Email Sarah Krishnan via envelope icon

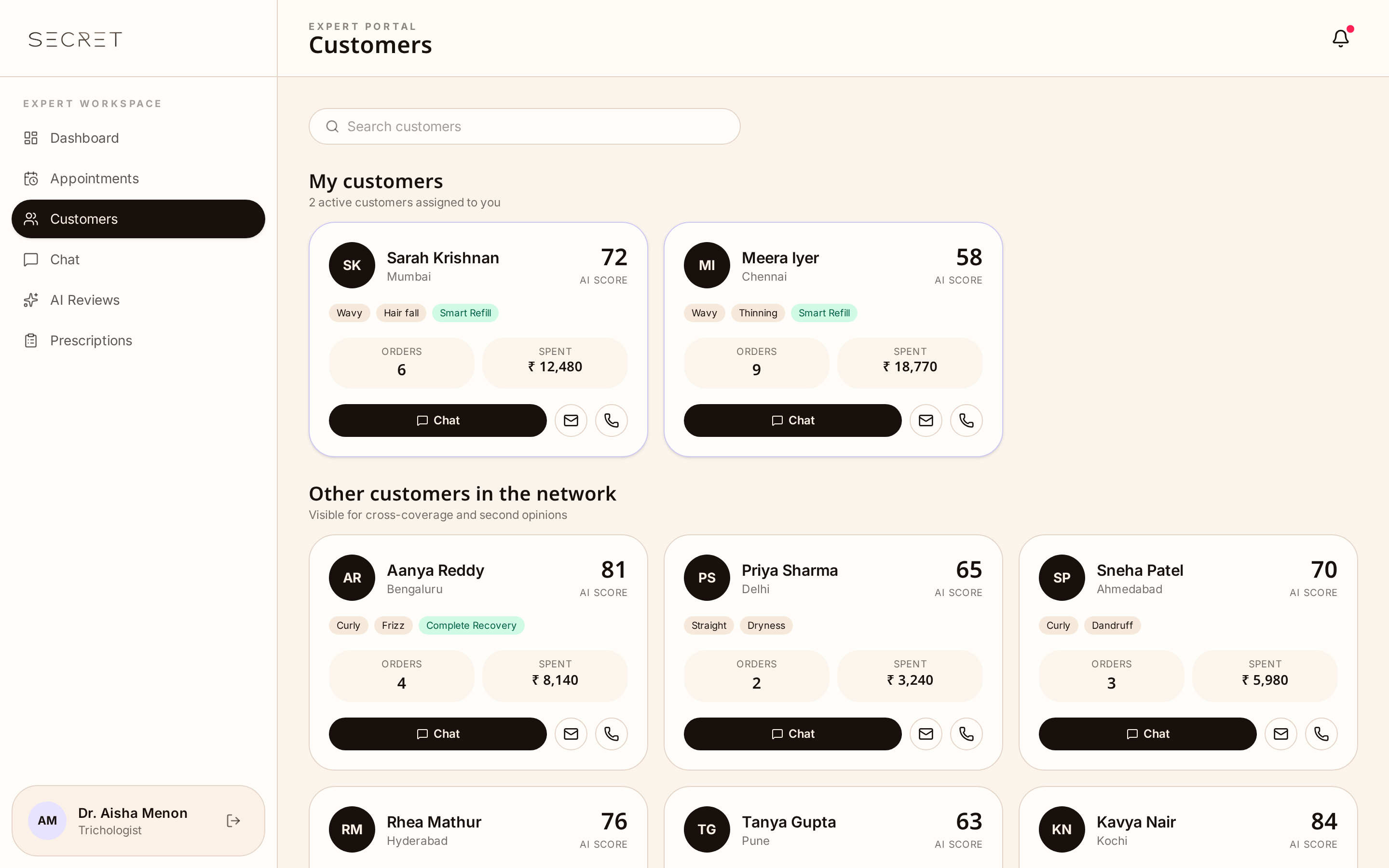(571, 420)
